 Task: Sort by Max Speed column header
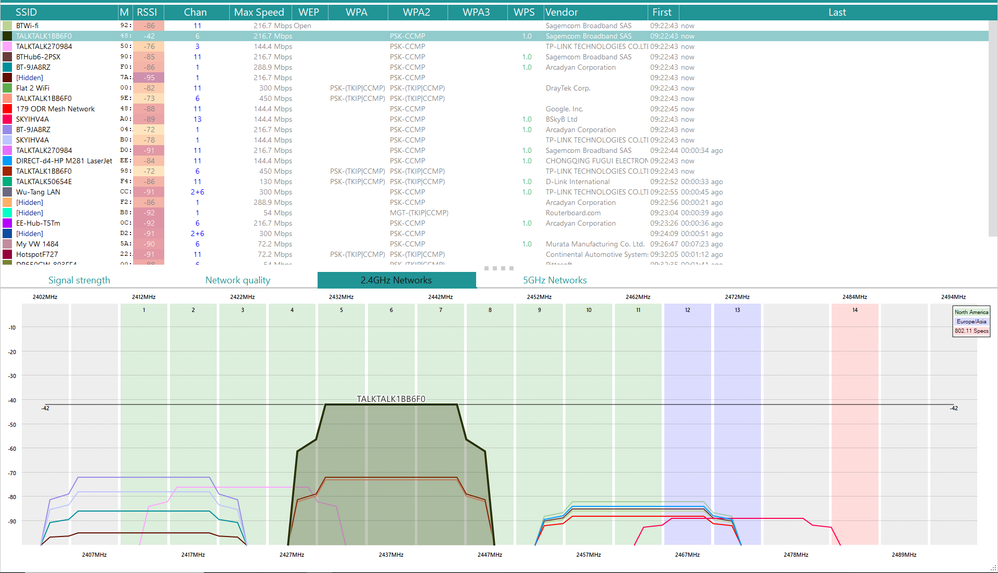tap(259, 12)
